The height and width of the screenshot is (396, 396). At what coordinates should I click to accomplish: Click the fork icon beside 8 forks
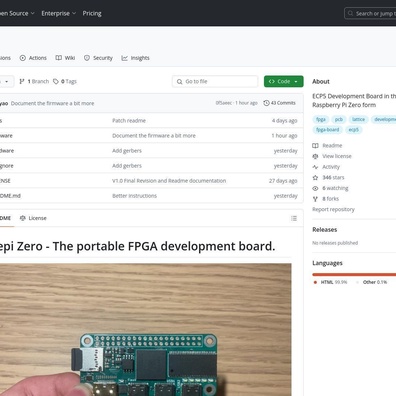[x=315, y=199]
